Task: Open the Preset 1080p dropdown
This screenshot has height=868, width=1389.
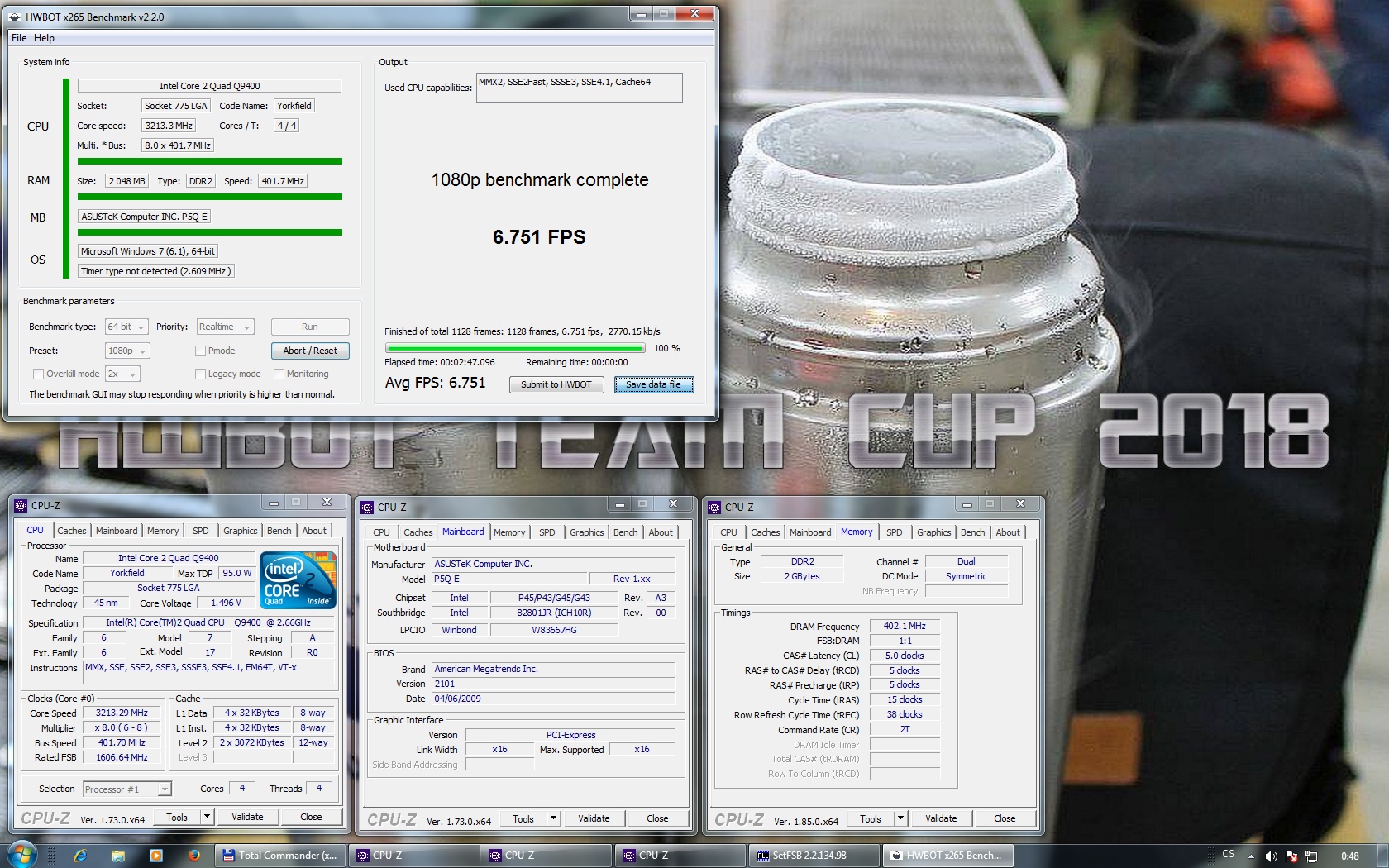Action: click(x=127, y=351)
